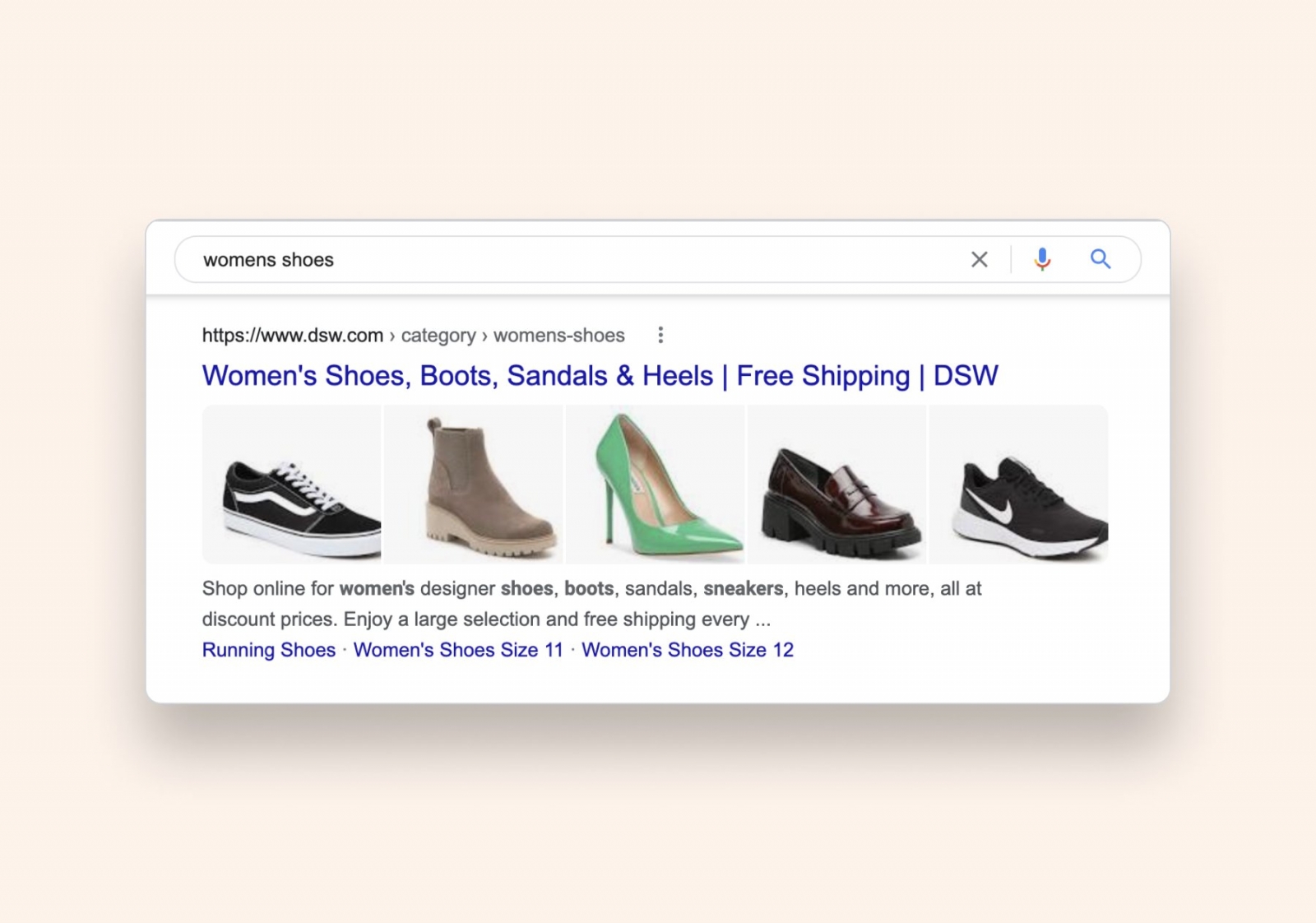The image size is (1316, 923).
Task: Follow the 'Running Shoes' sitelink
Action: pos(269,650)
